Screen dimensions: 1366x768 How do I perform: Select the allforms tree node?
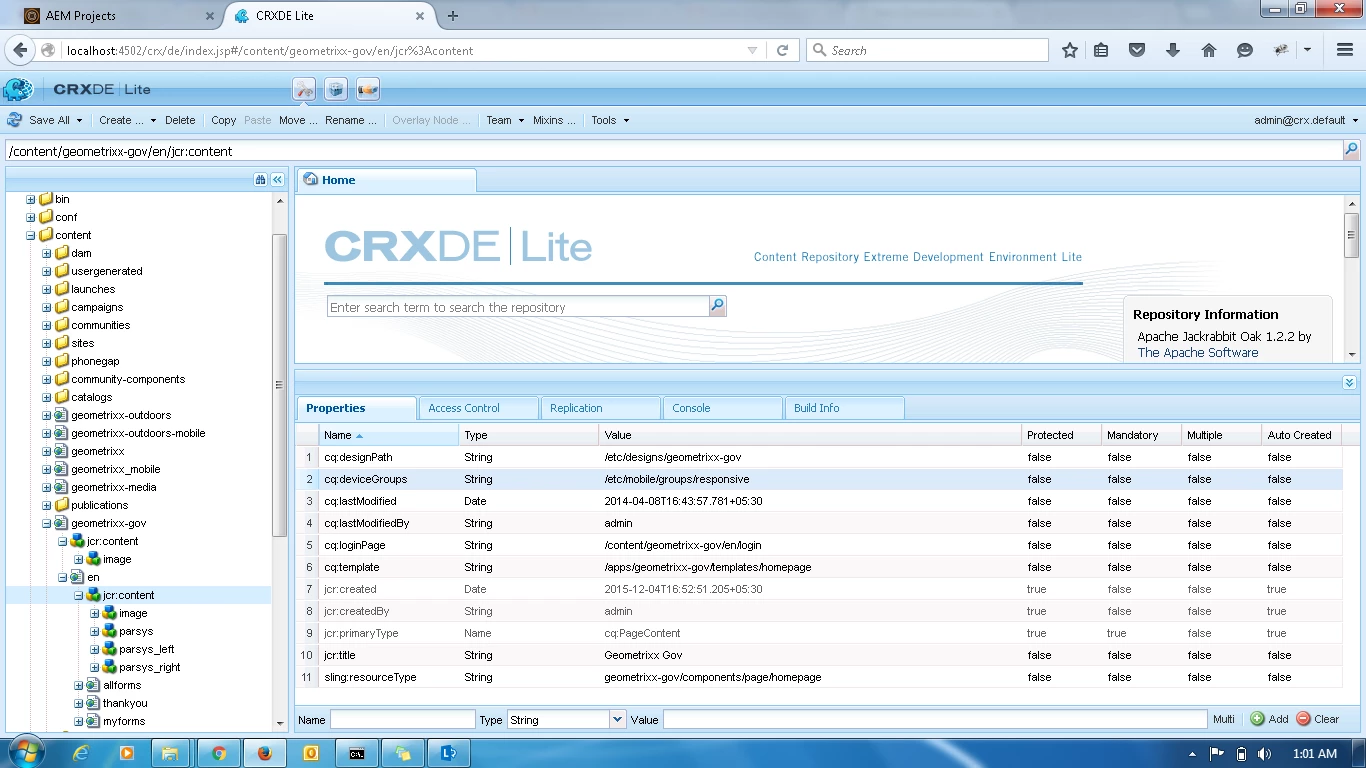click(x=122, y=685)
